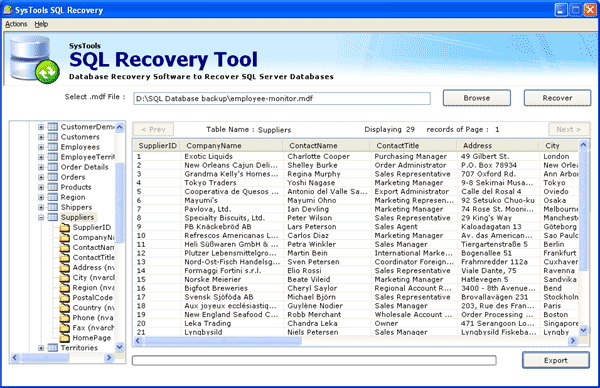Click the Export button

556,360
